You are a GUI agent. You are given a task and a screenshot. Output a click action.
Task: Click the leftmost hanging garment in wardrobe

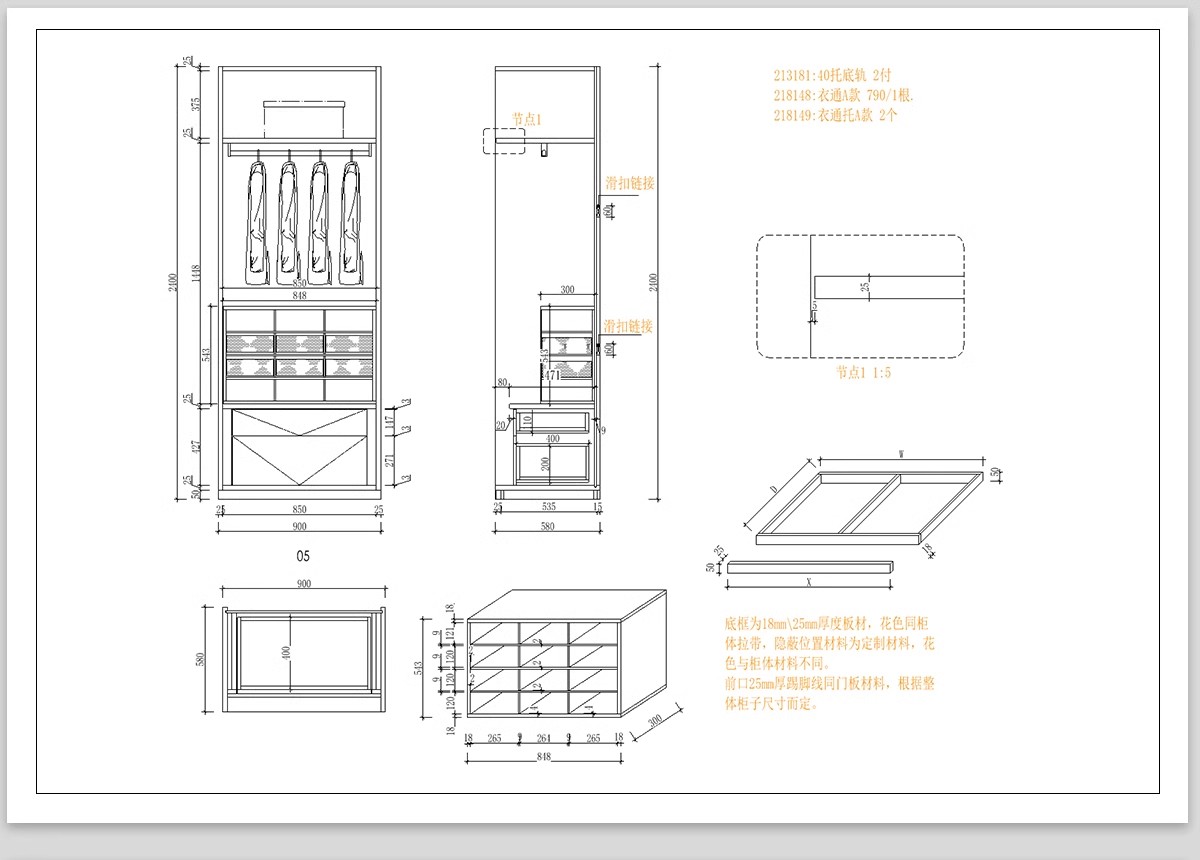point(257,218)
